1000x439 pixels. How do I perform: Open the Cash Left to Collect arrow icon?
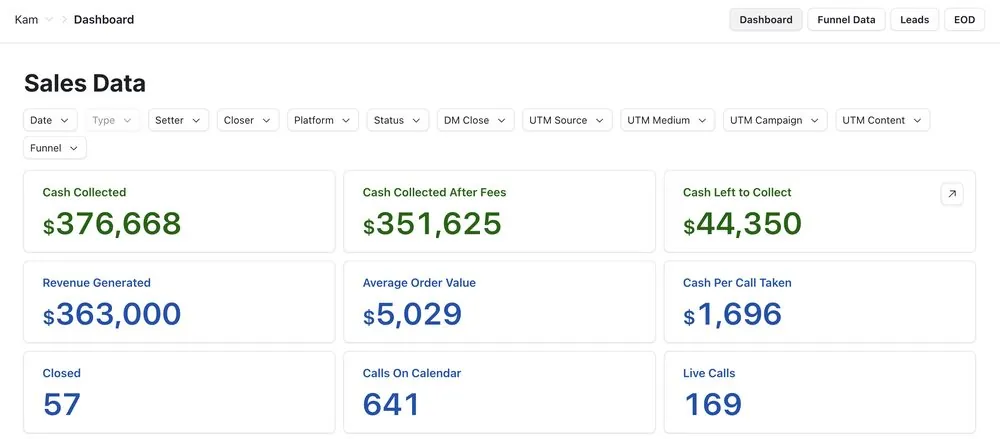pos(952,194)
